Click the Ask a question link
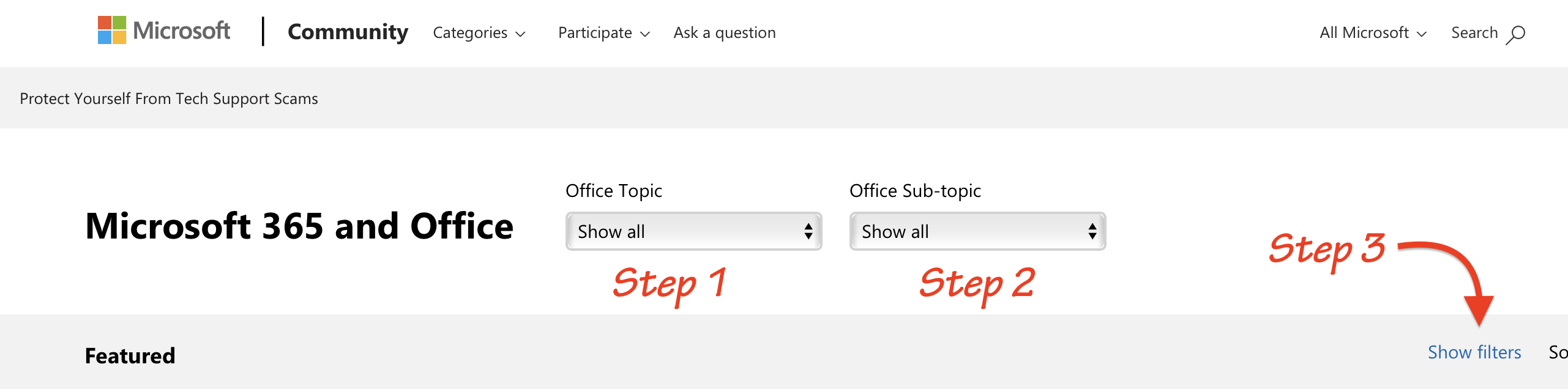This screenshot has height=389, width=1568. (x=725, y=33)
